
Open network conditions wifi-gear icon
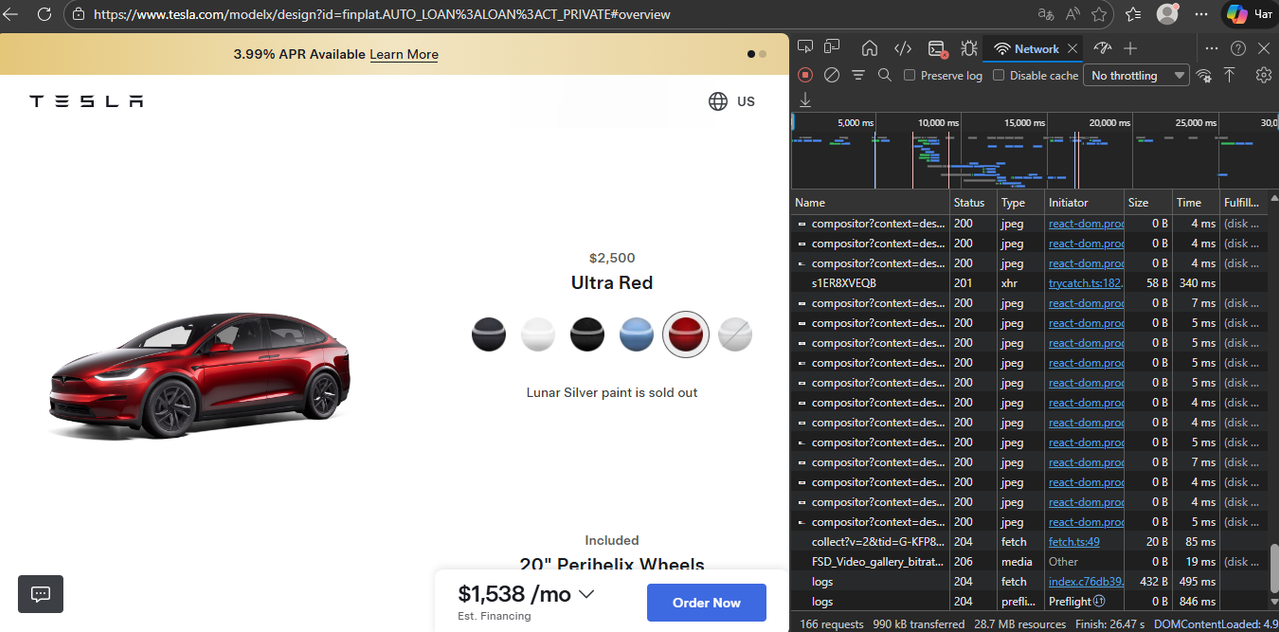click(1204, 75)
